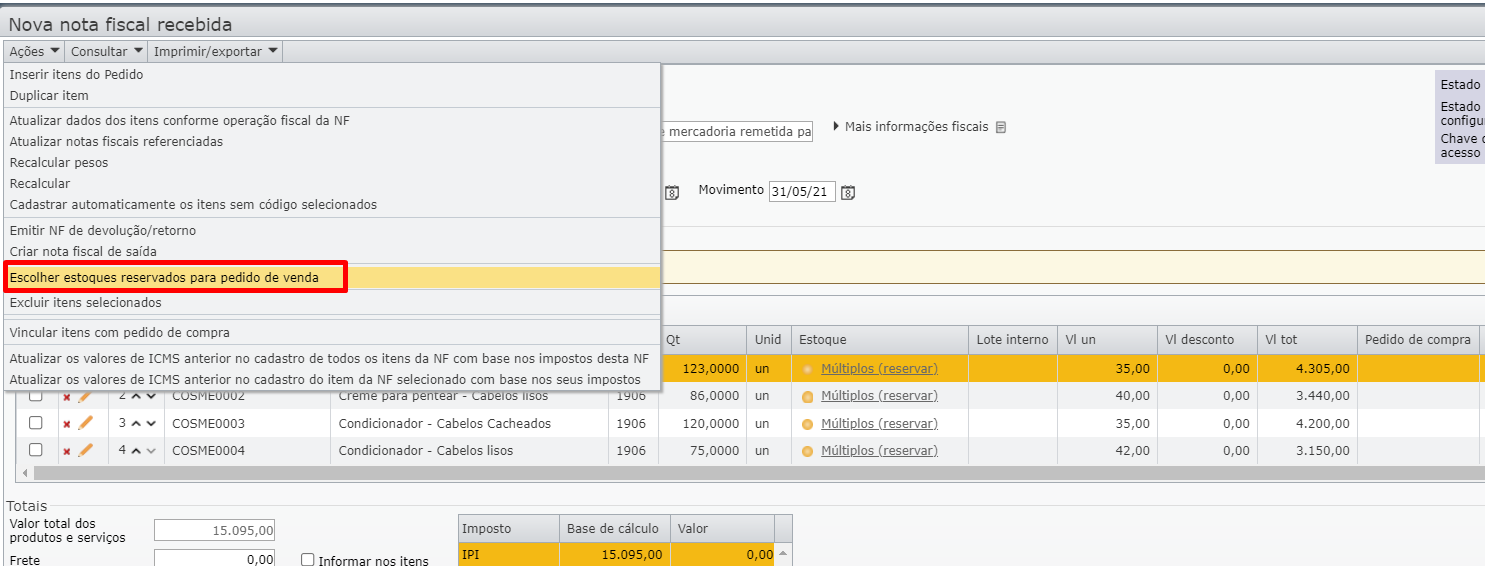
Task: Move COSME0004 item up
Action: tap(135, 451)
